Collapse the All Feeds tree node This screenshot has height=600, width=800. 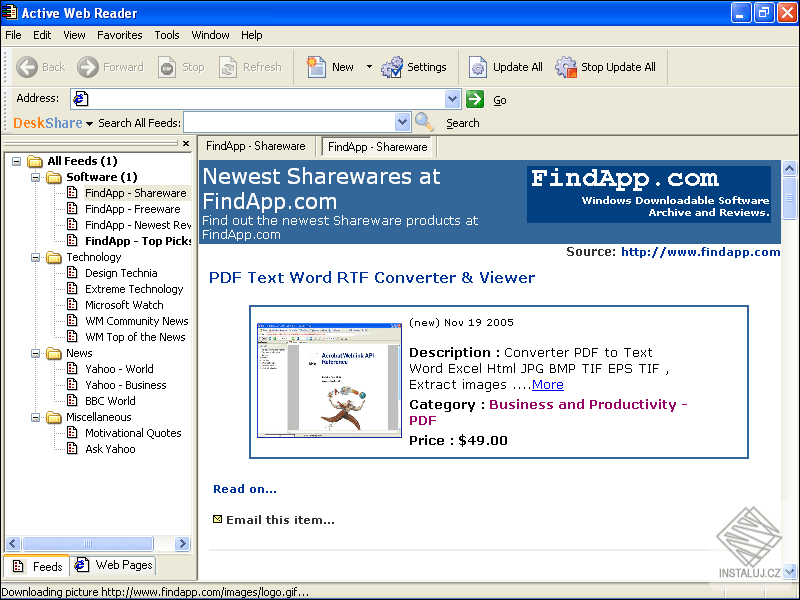tap(16, 161)
